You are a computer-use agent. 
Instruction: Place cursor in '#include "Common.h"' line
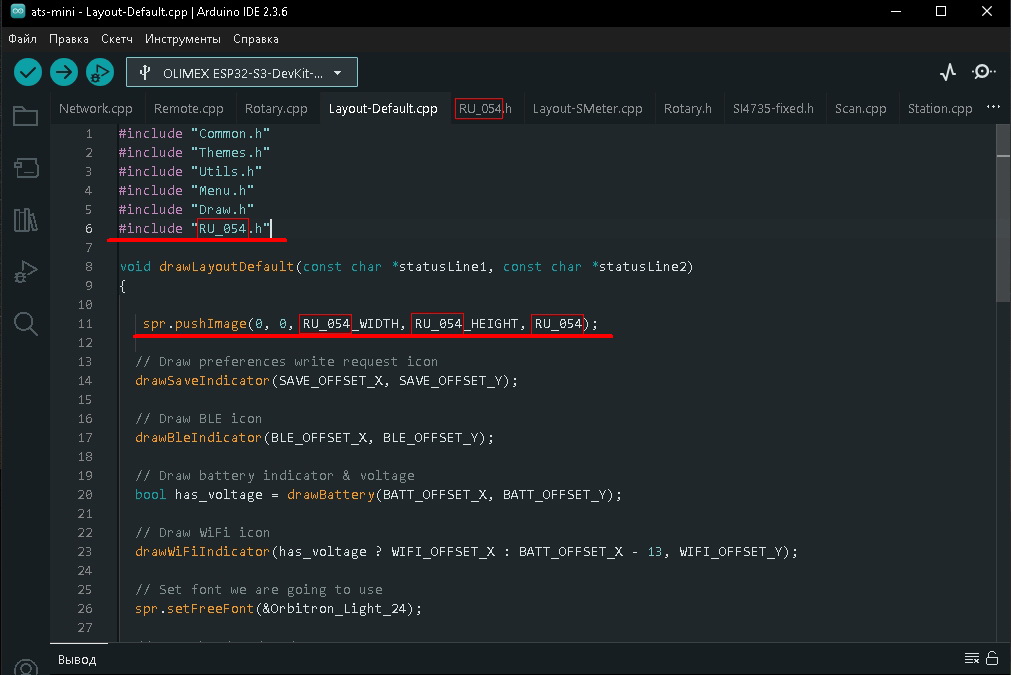tap(194, 133)
